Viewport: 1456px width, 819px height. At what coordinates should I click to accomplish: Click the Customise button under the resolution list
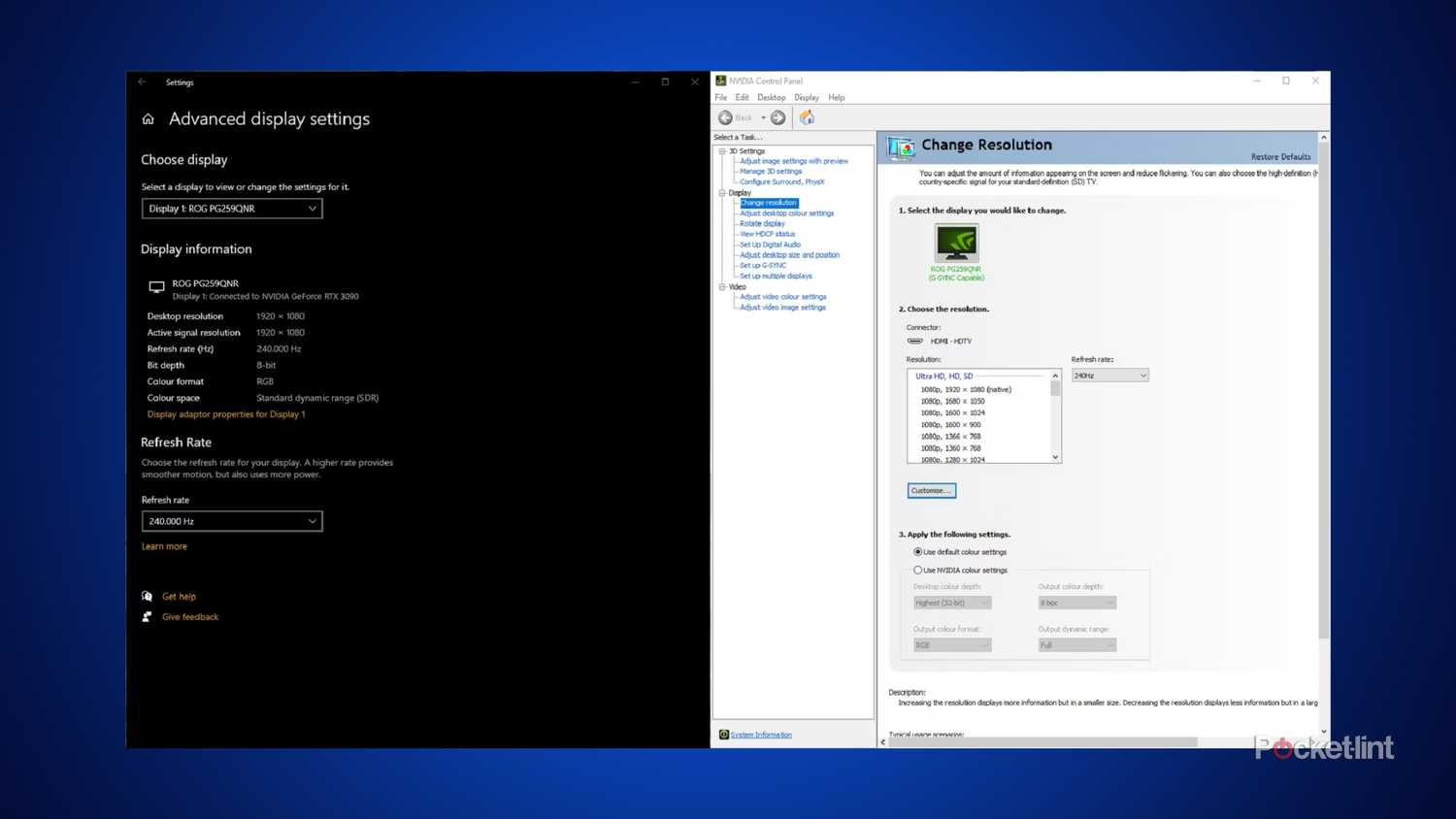pos(930,490)
